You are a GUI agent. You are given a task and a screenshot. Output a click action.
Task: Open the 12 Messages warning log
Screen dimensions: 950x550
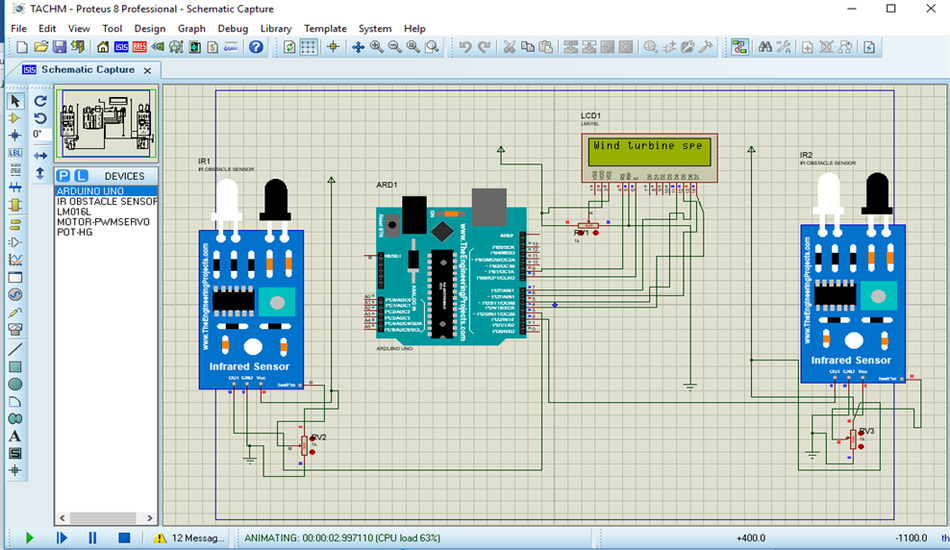(x=189, y=537)
